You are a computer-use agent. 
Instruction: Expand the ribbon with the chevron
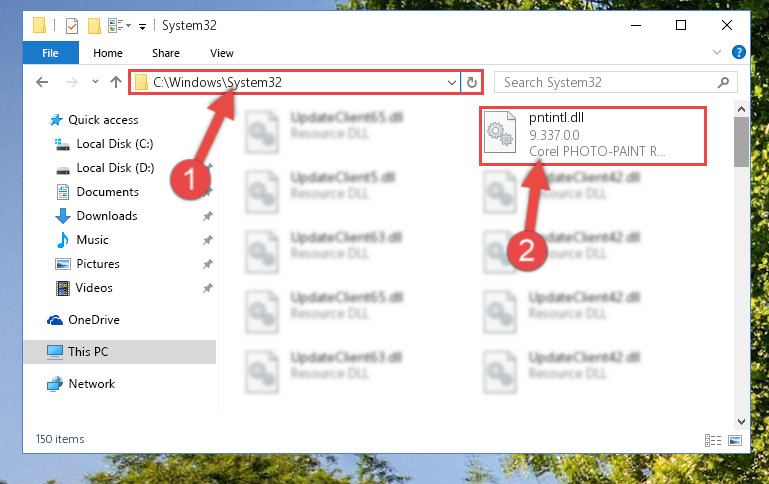[x=717, y=52]
